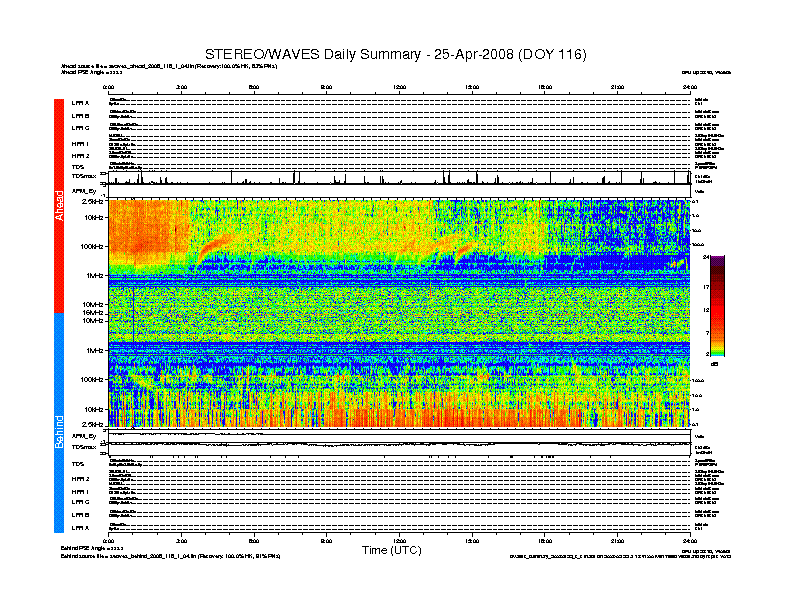The width and height of the screenshot is (792, 612).
Task: Click the STEREO/WAVES Daily Summary title
Action: coord(395,54)
